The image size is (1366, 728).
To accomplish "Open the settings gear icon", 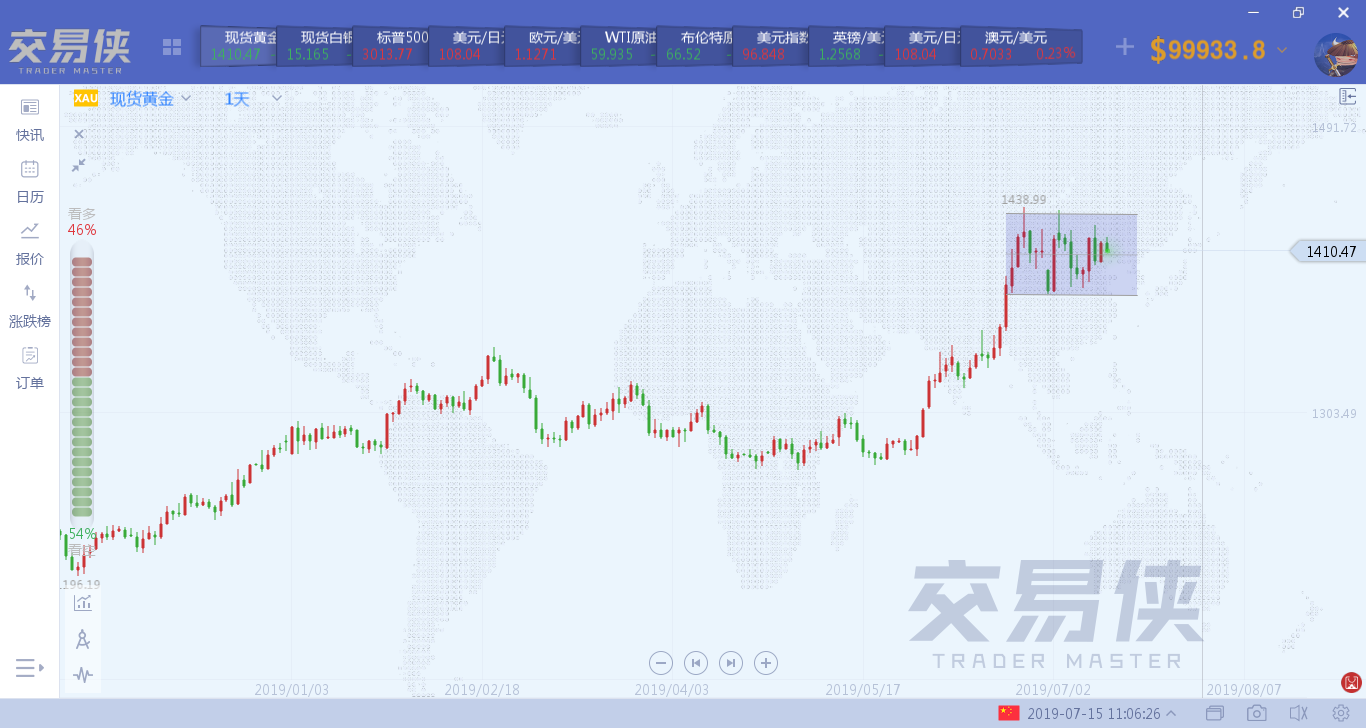I will point(1340,713).
